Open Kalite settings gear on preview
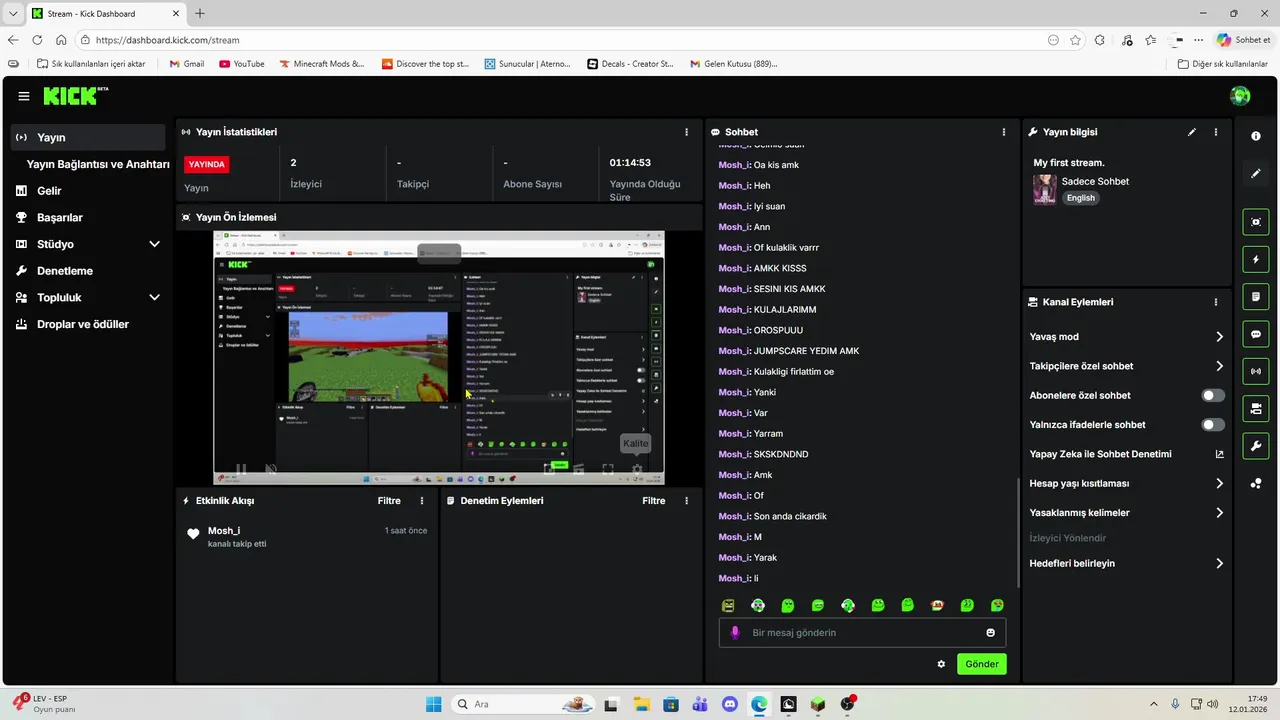 (637, 469)
